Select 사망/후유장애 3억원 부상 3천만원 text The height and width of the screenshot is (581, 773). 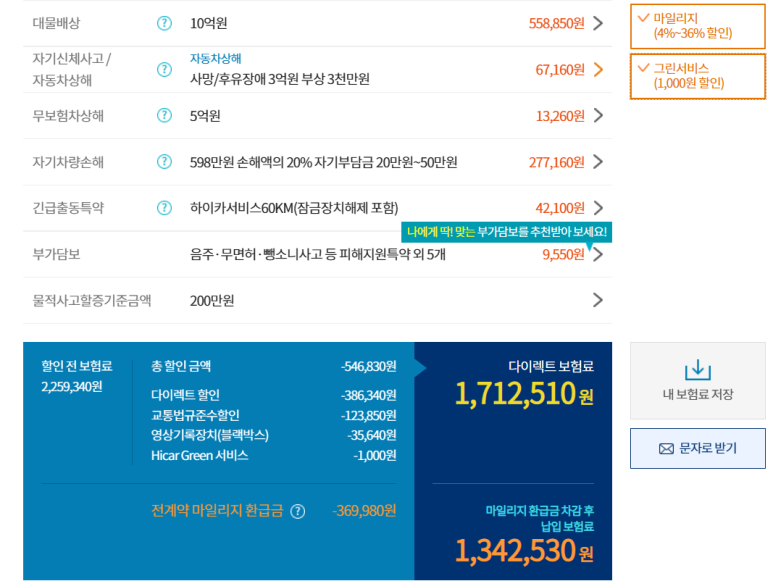tap(280, 79)
